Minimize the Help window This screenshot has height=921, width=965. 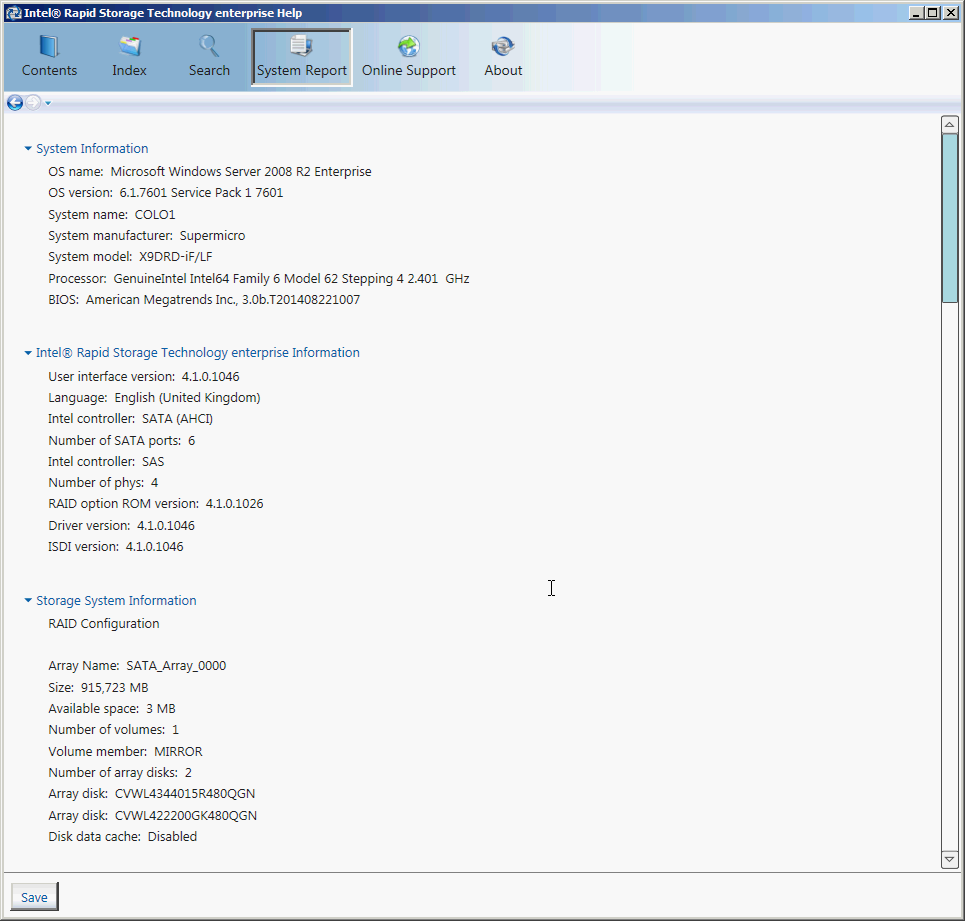[916, 13]
